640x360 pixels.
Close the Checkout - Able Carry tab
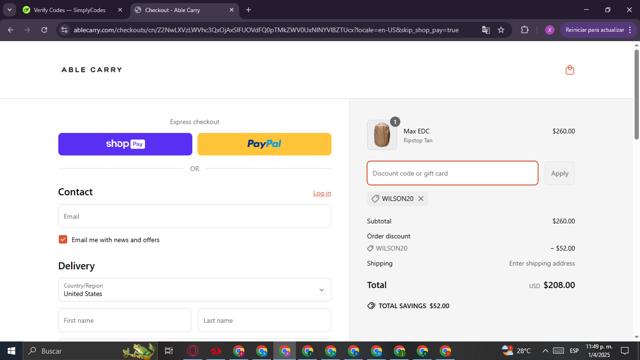point(231,10)
